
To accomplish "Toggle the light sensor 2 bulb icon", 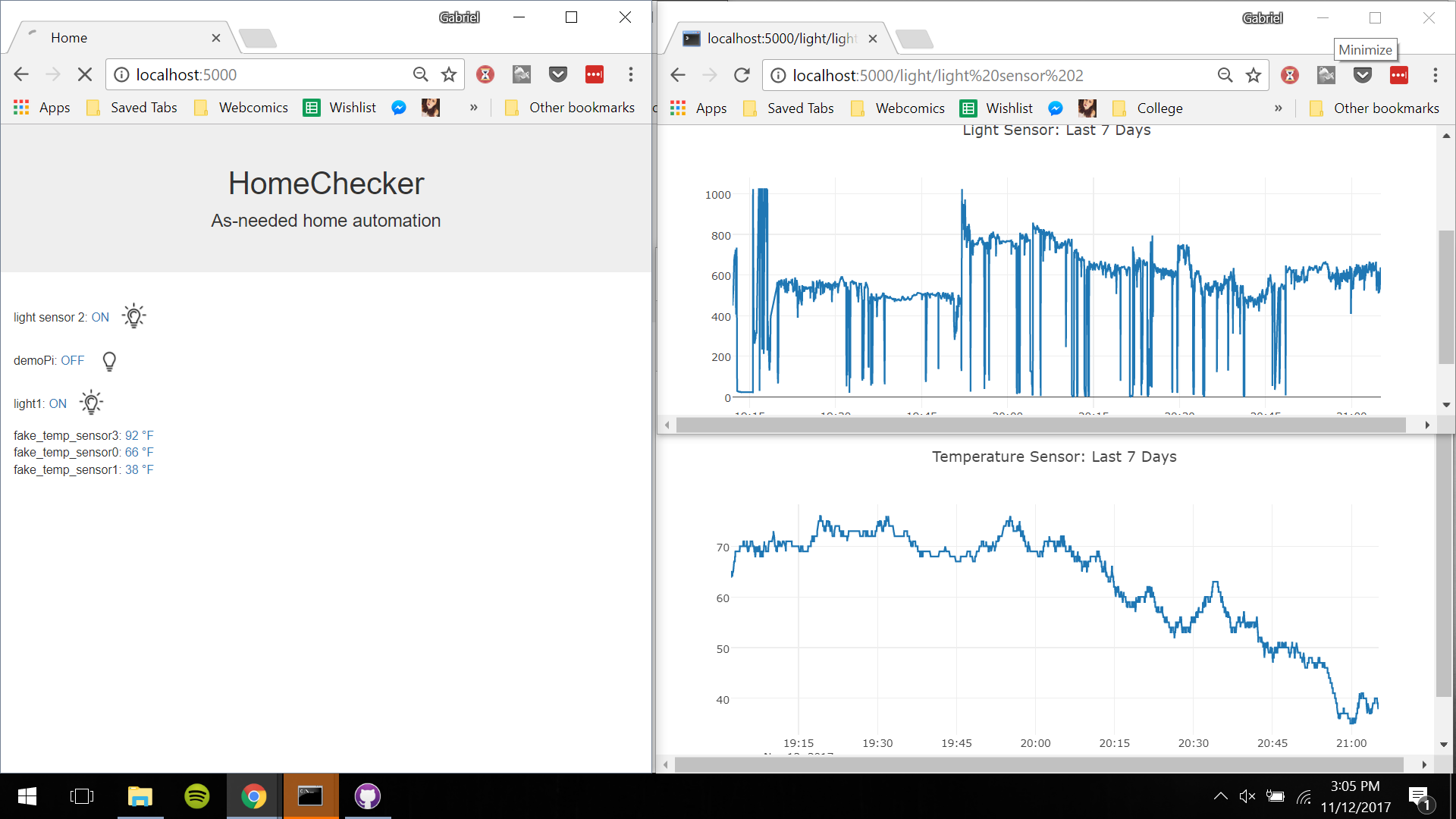I will [x=134, y=316].
